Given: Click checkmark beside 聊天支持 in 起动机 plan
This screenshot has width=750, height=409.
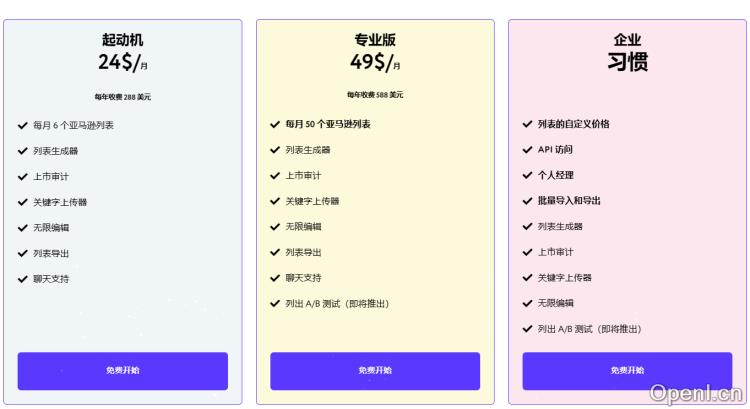Looking at the screenshot, I should [x=23, y=279].
